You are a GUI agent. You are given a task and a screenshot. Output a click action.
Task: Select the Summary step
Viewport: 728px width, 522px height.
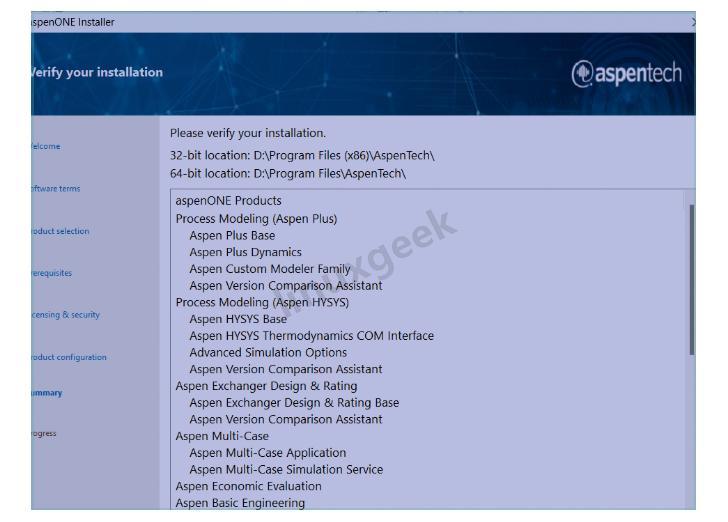(46, 393)
